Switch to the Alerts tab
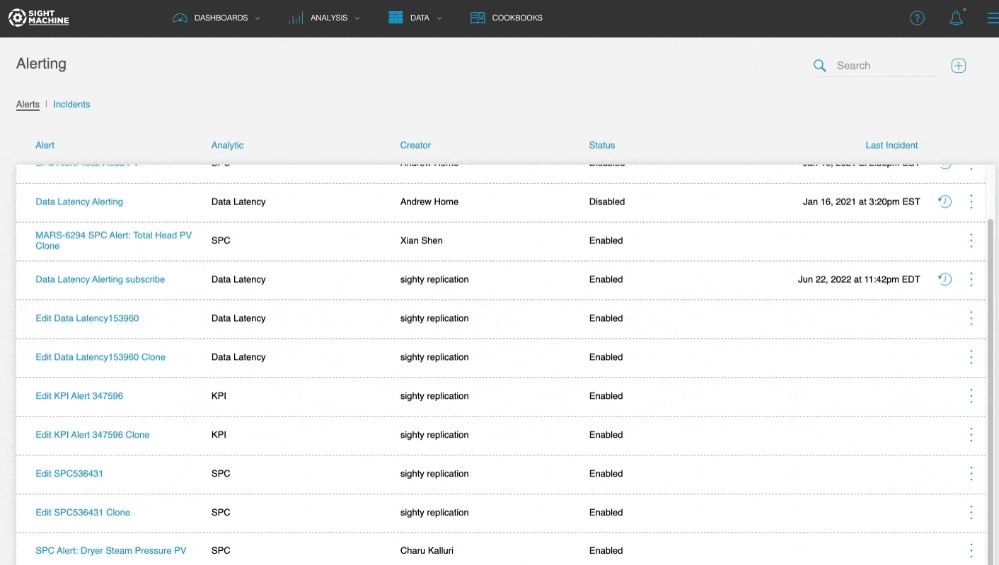The image size is (999, 565). click(27, 104)
